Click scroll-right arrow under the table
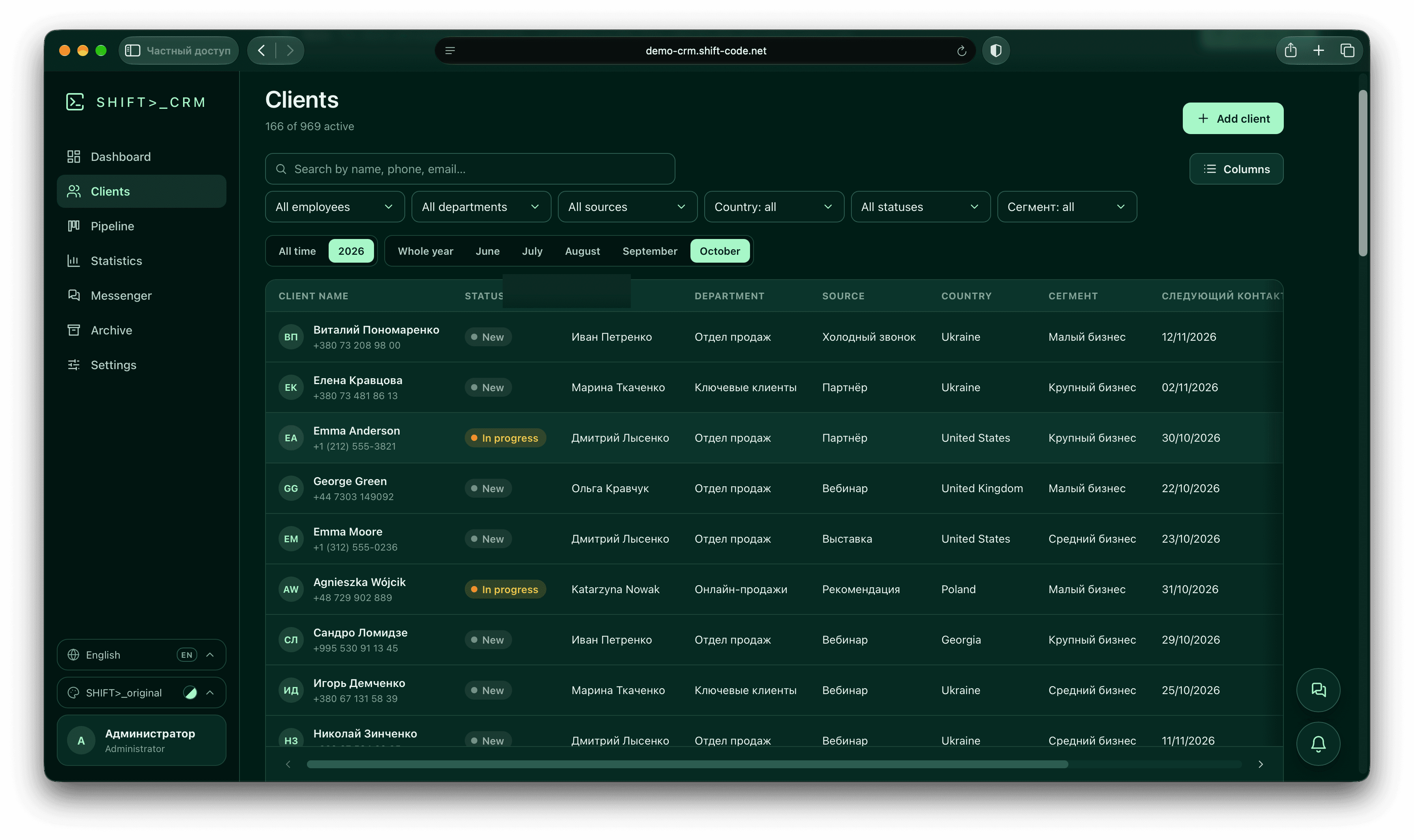 point(1260,764)
